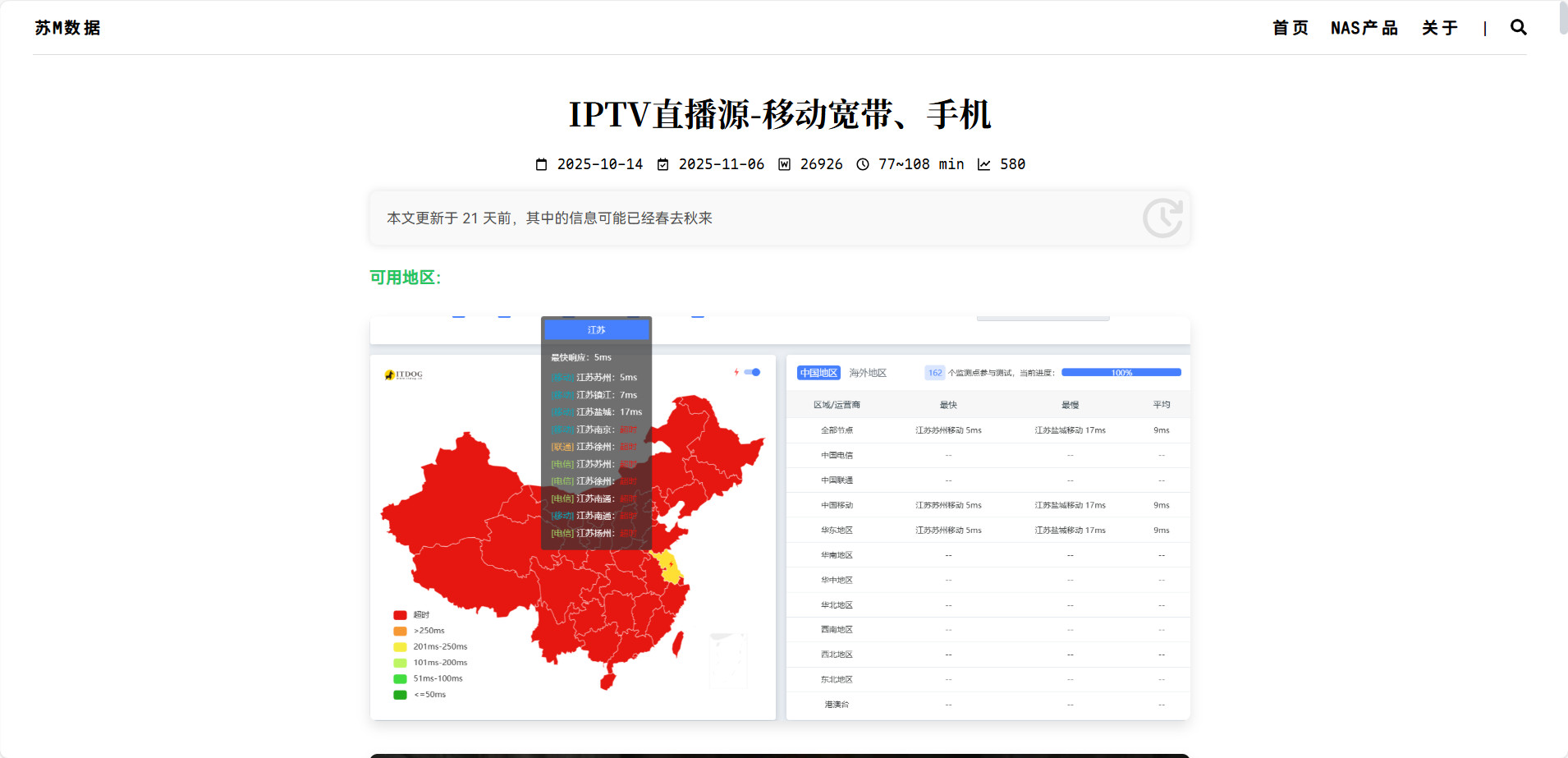Click the ITDOG logo in the map panel
This screenshot has height=758, width=1568.
coord(403,375)
